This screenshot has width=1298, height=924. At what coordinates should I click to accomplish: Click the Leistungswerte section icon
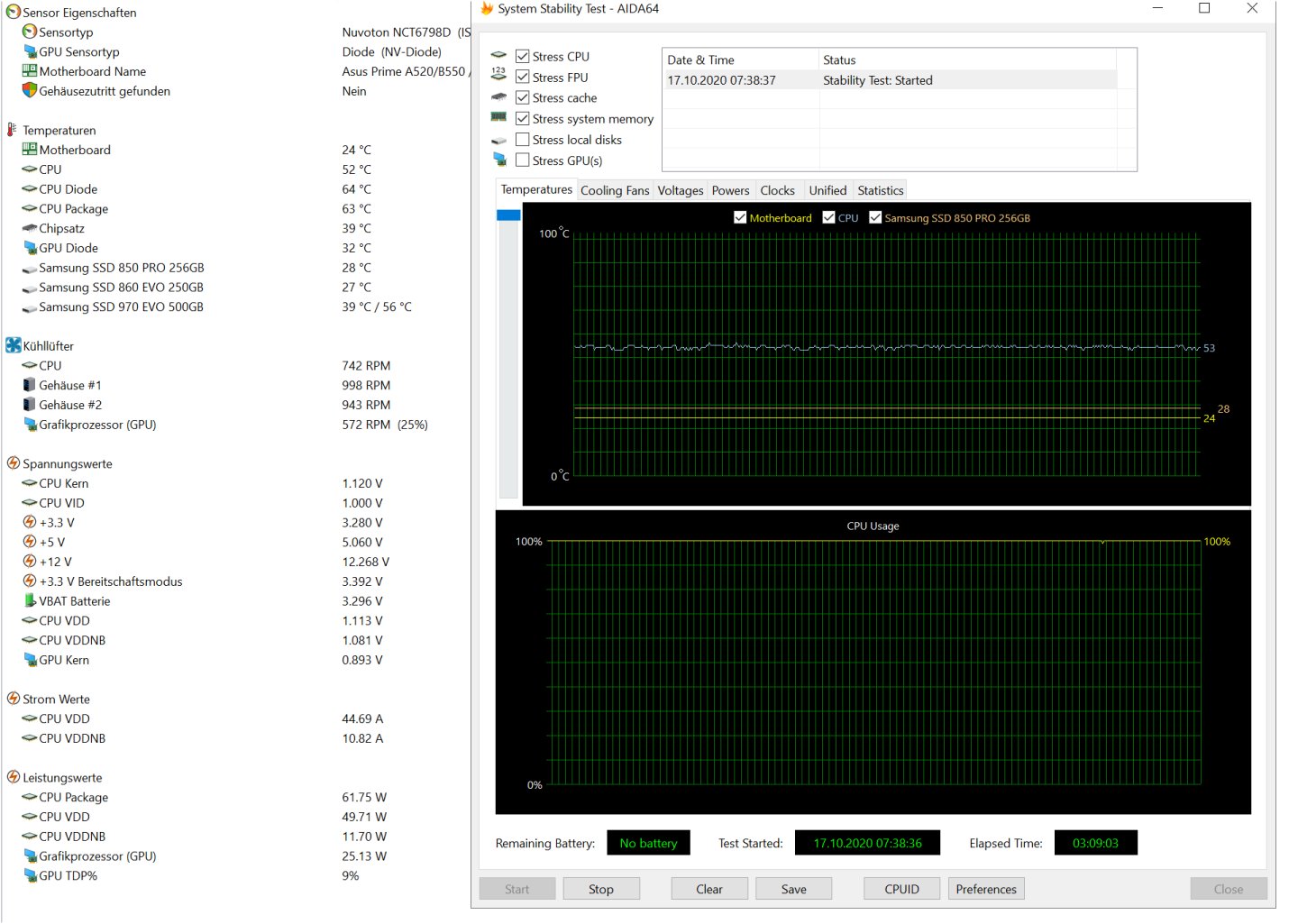coord(13,777)
